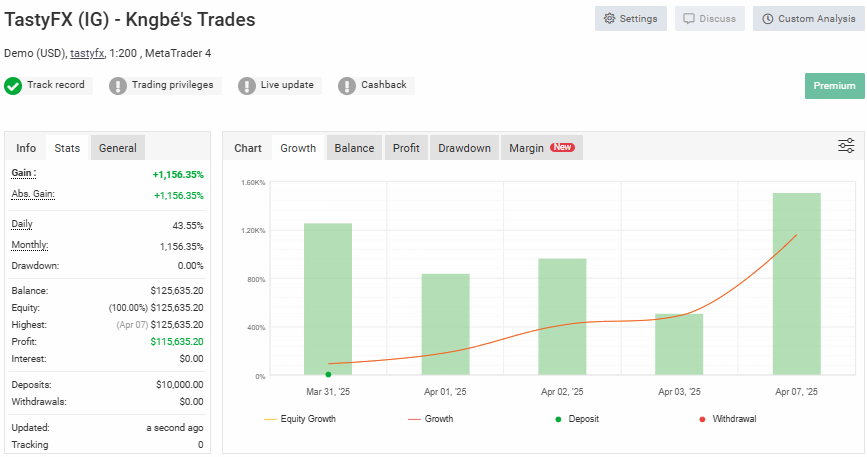Click the Discuss speech bubble icon
Screen dimensions: 867x457
pyautogui.click(x=689, y=19)
